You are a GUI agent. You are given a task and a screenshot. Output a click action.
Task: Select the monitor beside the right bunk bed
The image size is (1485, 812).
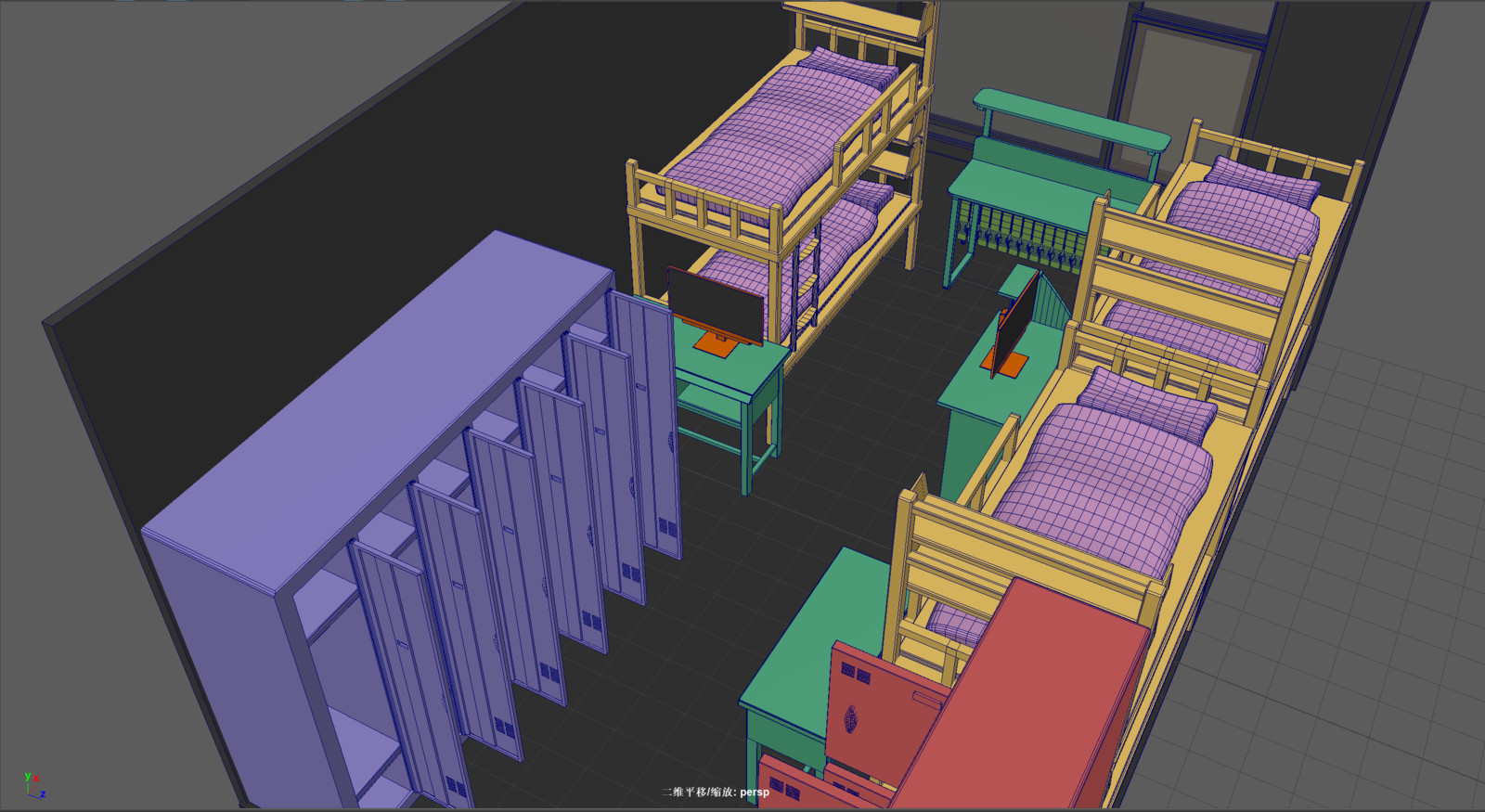1016,322
